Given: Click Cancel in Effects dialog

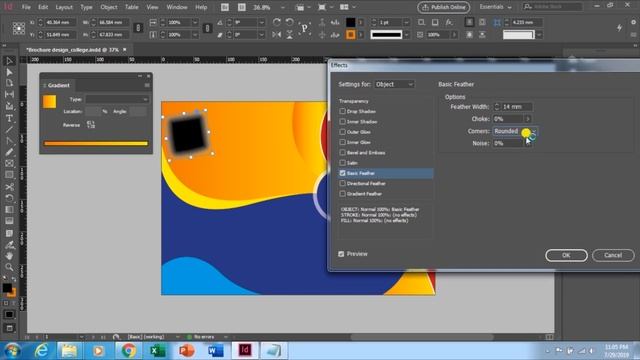Looking at the screenshot, I should point(613,255).
